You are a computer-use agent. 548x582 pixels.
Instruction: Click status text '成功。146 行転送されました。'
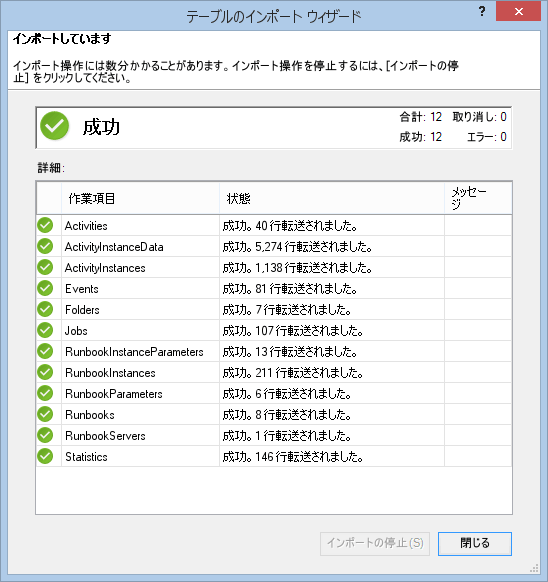[x=293, y=457]
